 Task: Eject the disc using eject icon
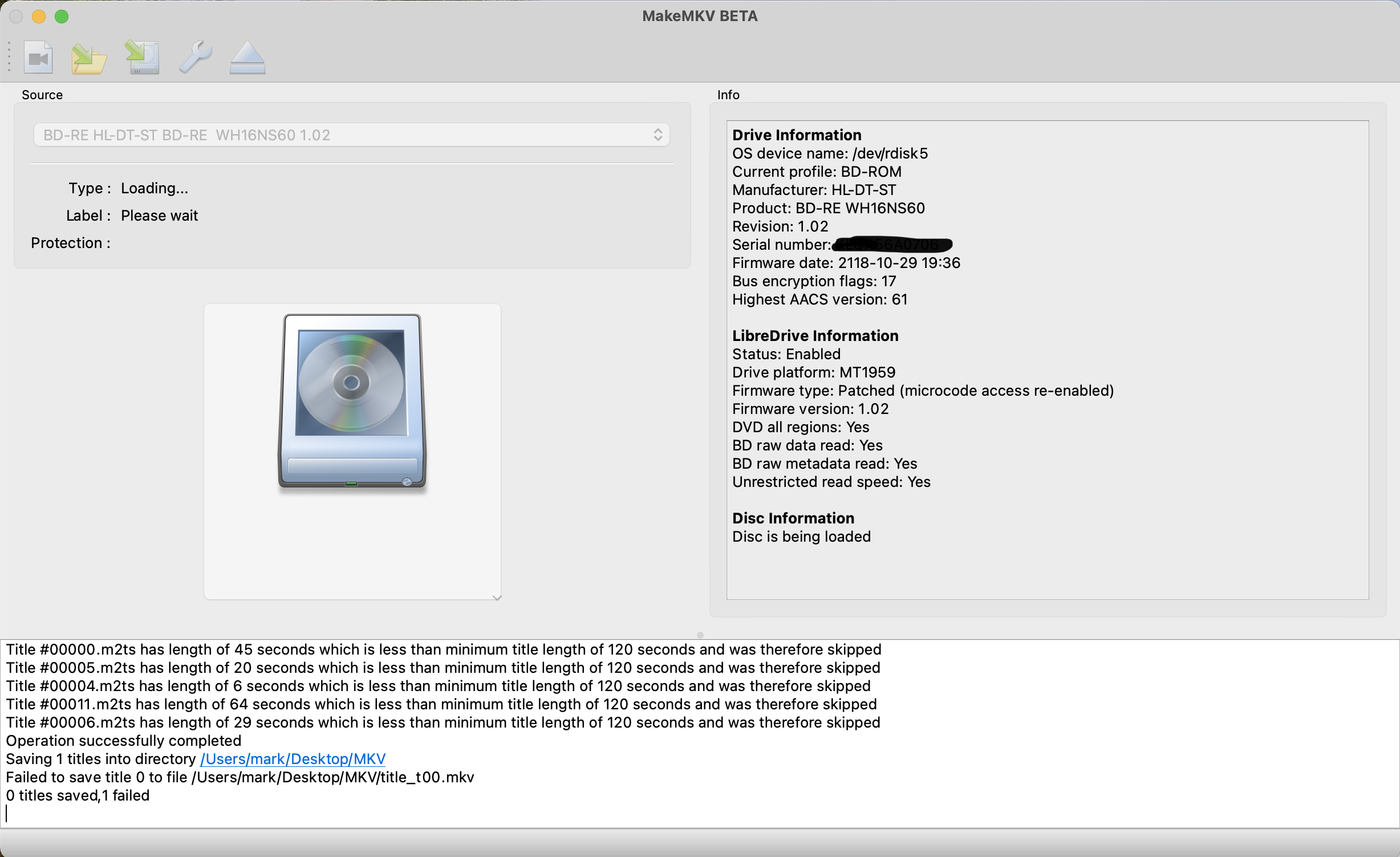[247, 58]
